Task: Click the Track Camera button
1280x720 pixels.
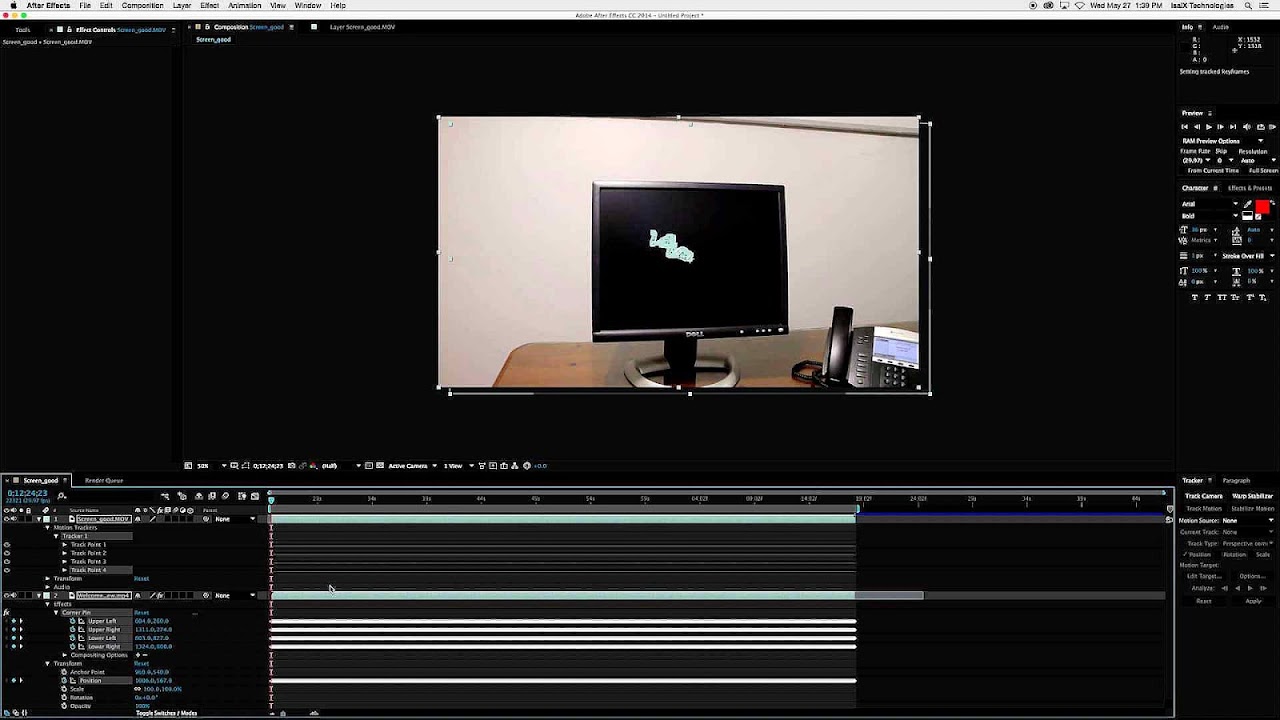Action: tap(1203, 496)
